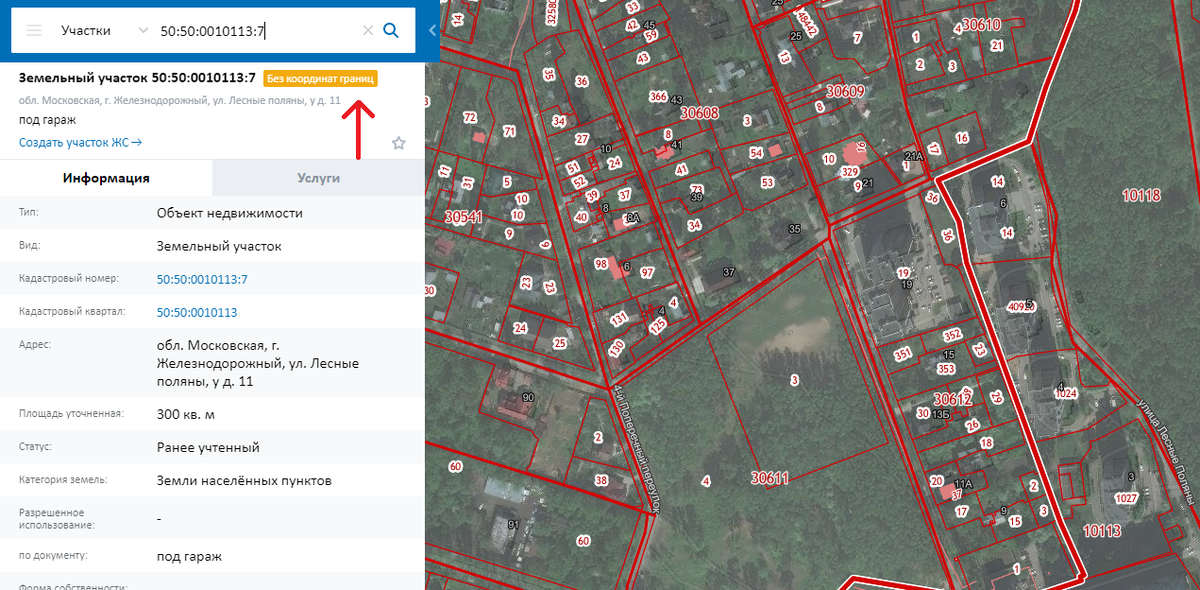The width and height of the screenshot is (1200, 590).
Task: Collapse the side panel with arrow
Action: pos(432,31)
